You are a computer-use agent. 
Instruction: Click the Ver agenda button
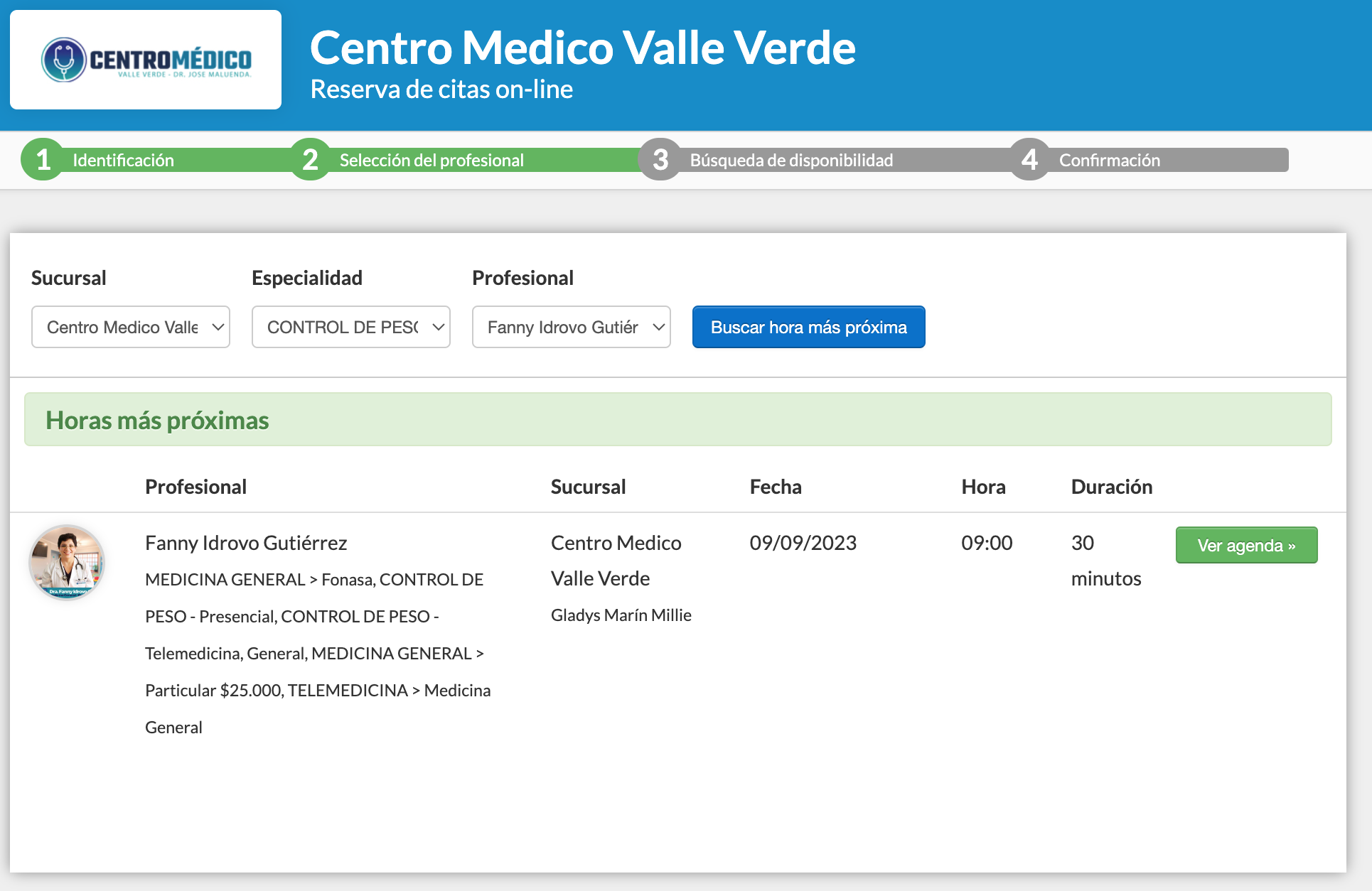pyautogui.click(x=1246, y=545)
